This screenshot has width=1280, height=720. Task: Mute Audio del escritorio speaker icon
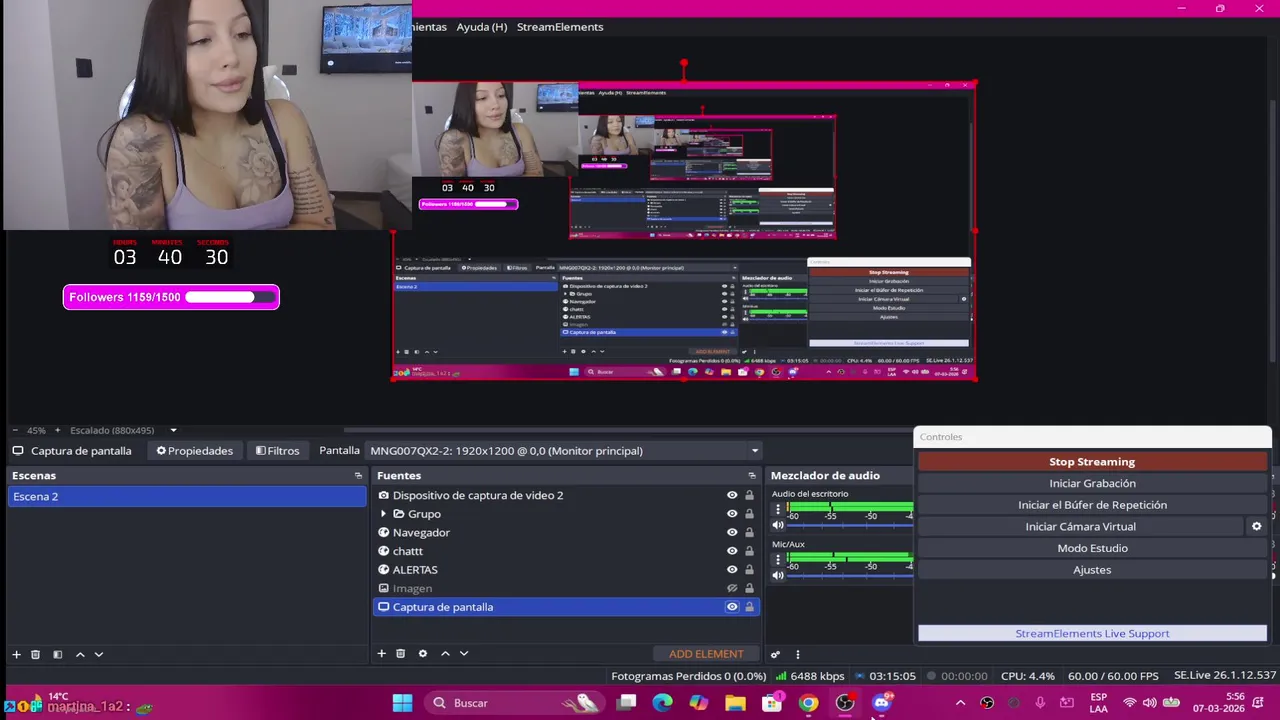click(x=778, y=525)
